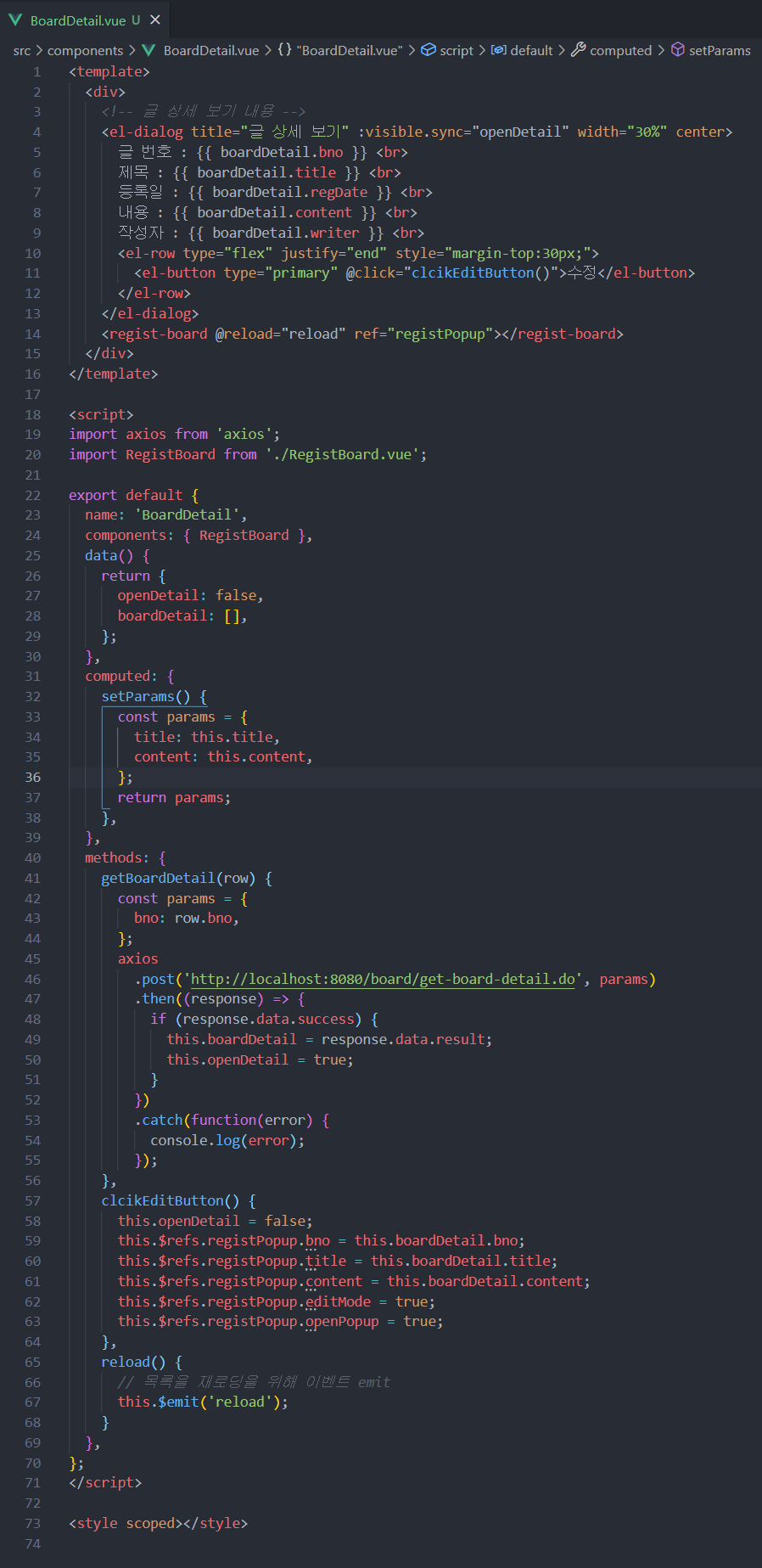Click the 'BoardDetail' component name string
This screenshot has width=762, height=1568.
pos(187,515)
